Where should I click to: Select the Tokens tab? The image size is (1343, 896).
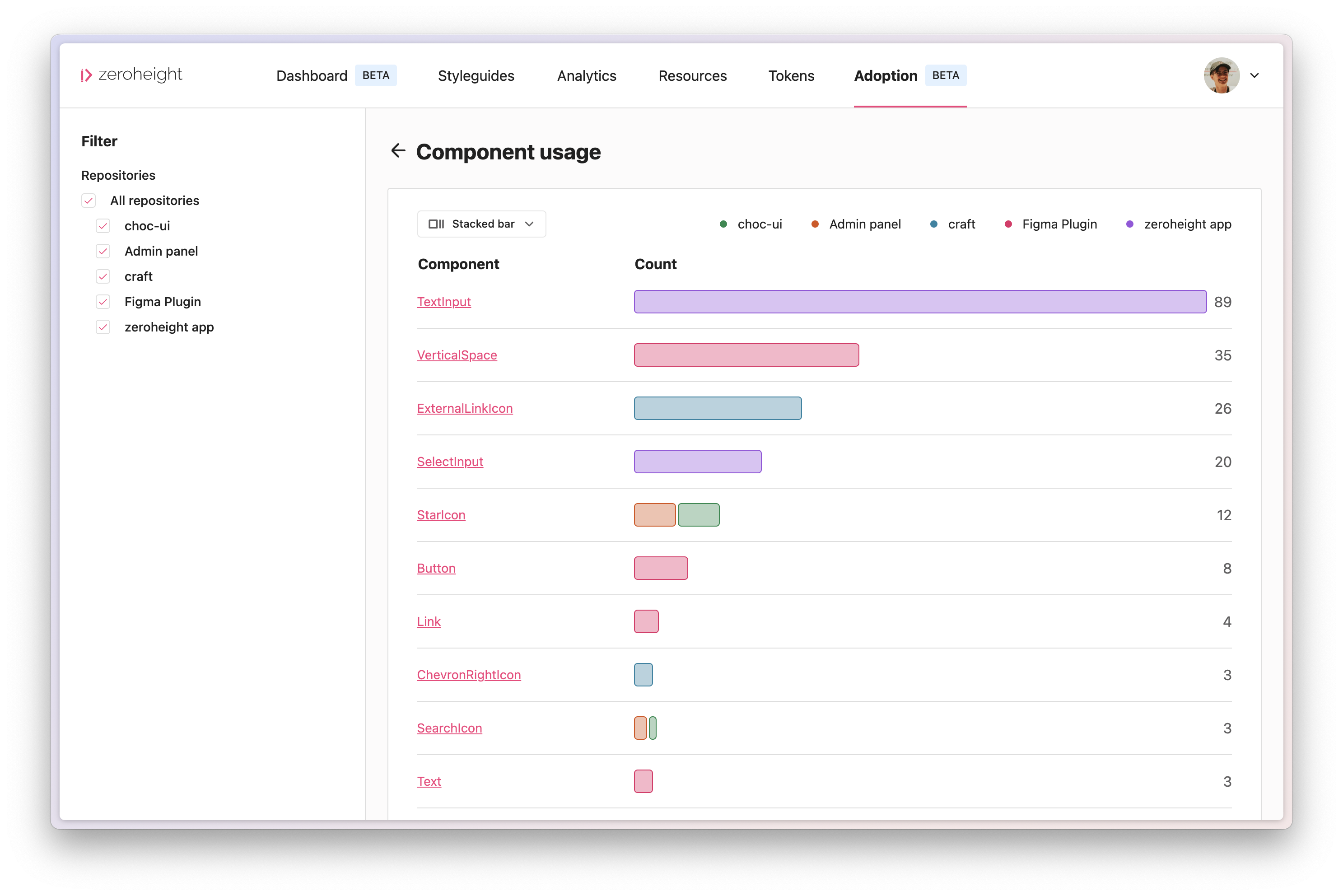(x=791, y=75)
